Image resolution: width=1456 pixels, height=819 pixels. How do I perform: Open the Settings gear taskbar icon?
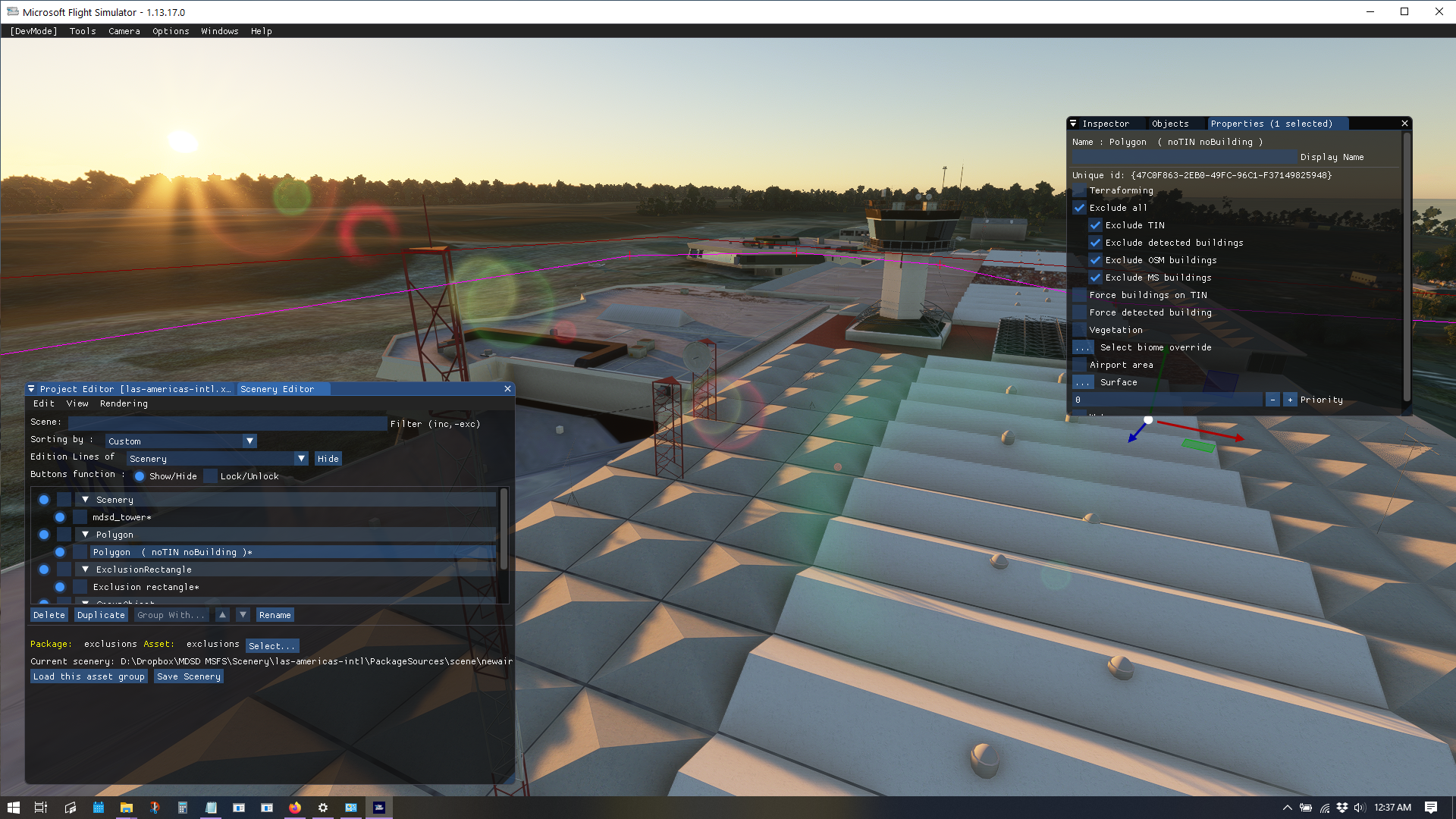click(323, 808)
